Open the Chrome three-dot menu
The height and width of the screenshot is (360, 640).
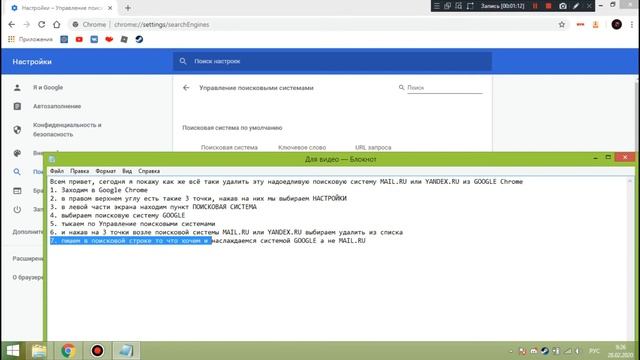[x=632, y=24]
